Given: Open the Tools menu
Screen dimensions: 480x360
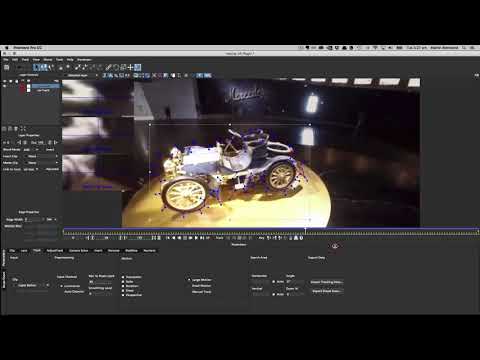Looking at the screenshot, I should point(59,60).
